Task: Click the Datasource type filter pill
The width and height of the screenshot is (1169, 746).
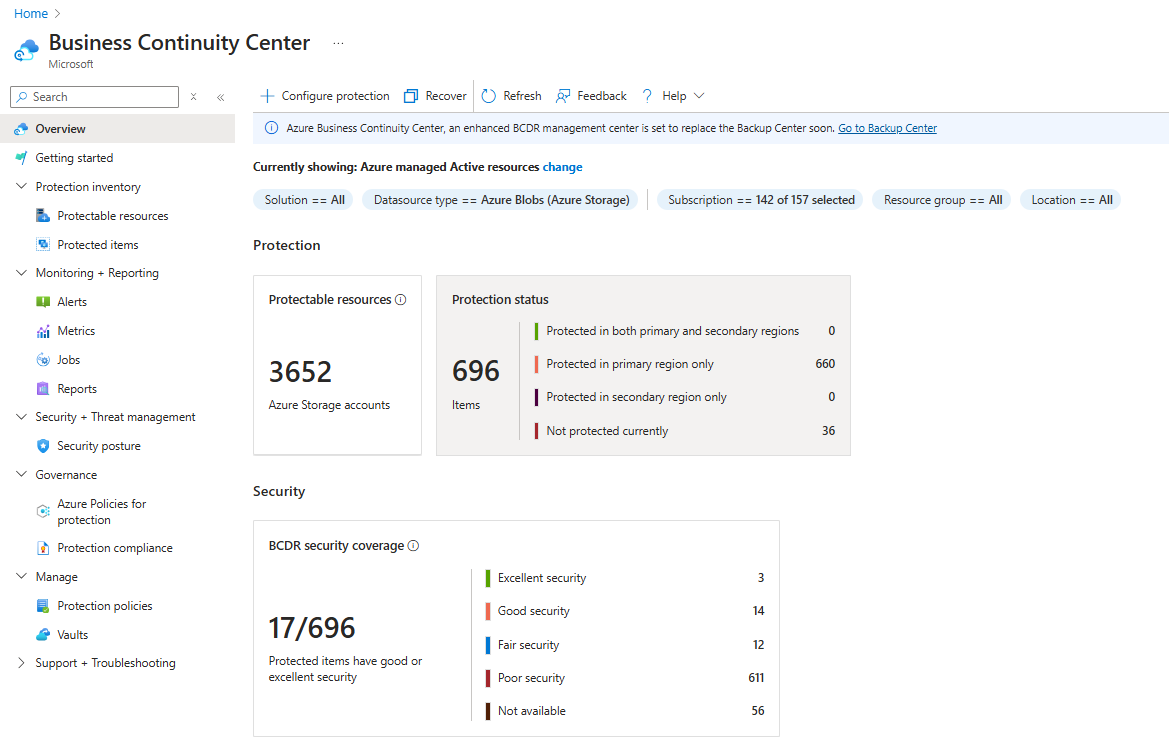Action: pyautogui.click(x=501, y=200)
